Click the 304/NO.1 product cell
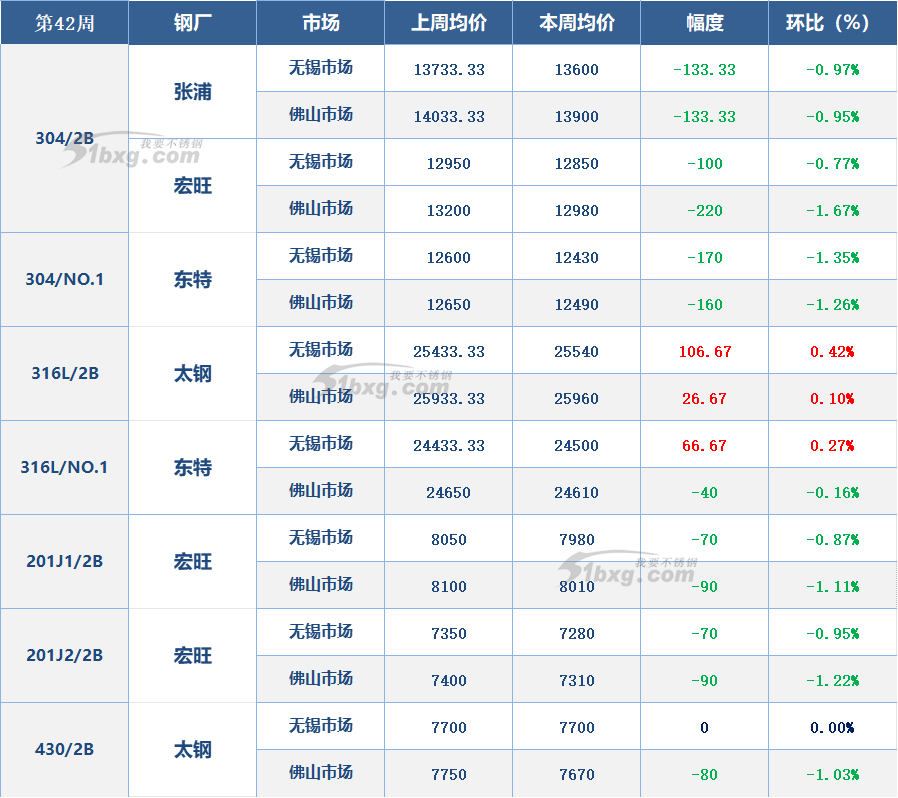 pyautogui.click(x=64, y=280)
